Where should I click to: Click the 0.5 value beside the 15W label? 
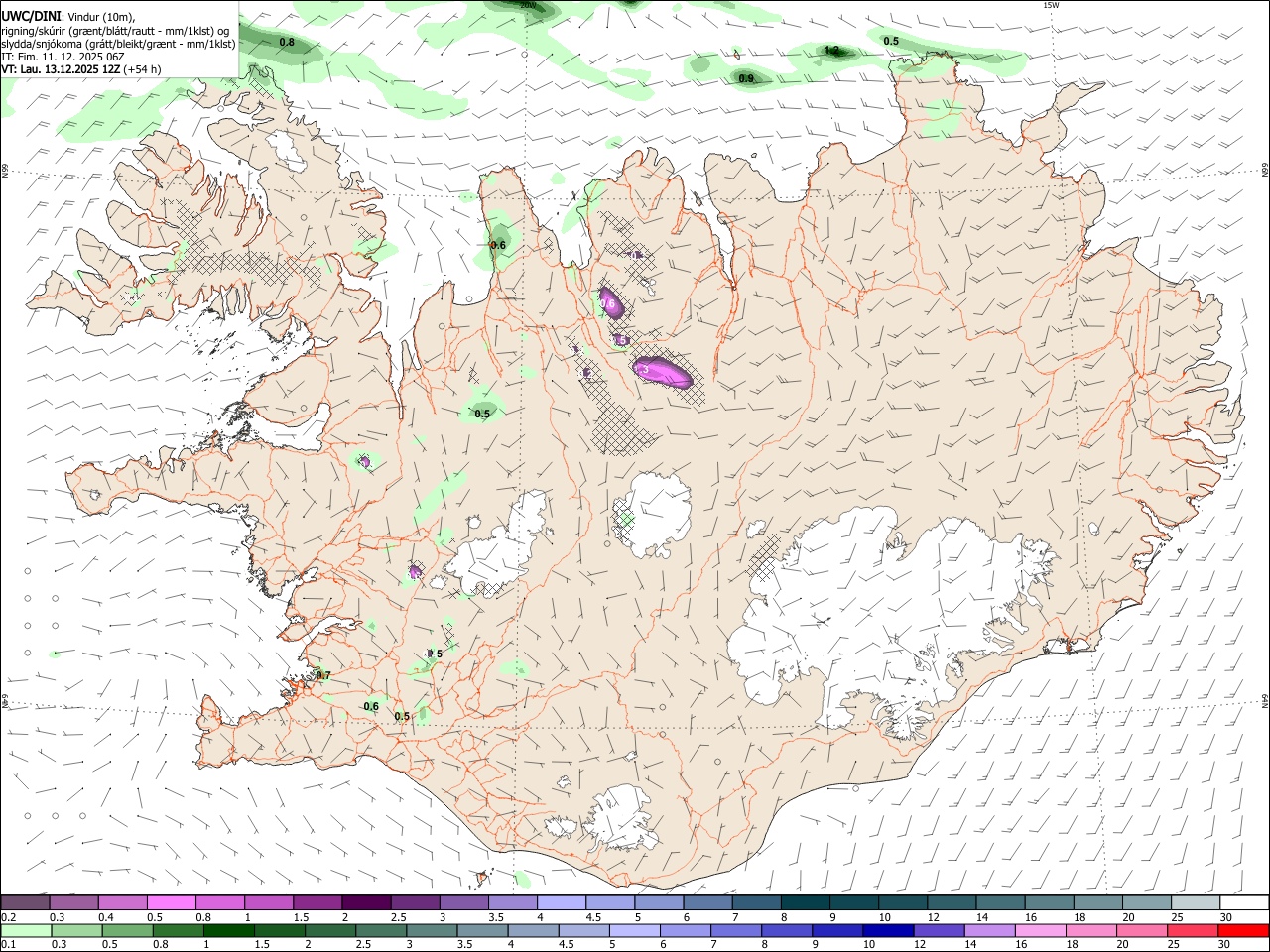click(891, 41)
